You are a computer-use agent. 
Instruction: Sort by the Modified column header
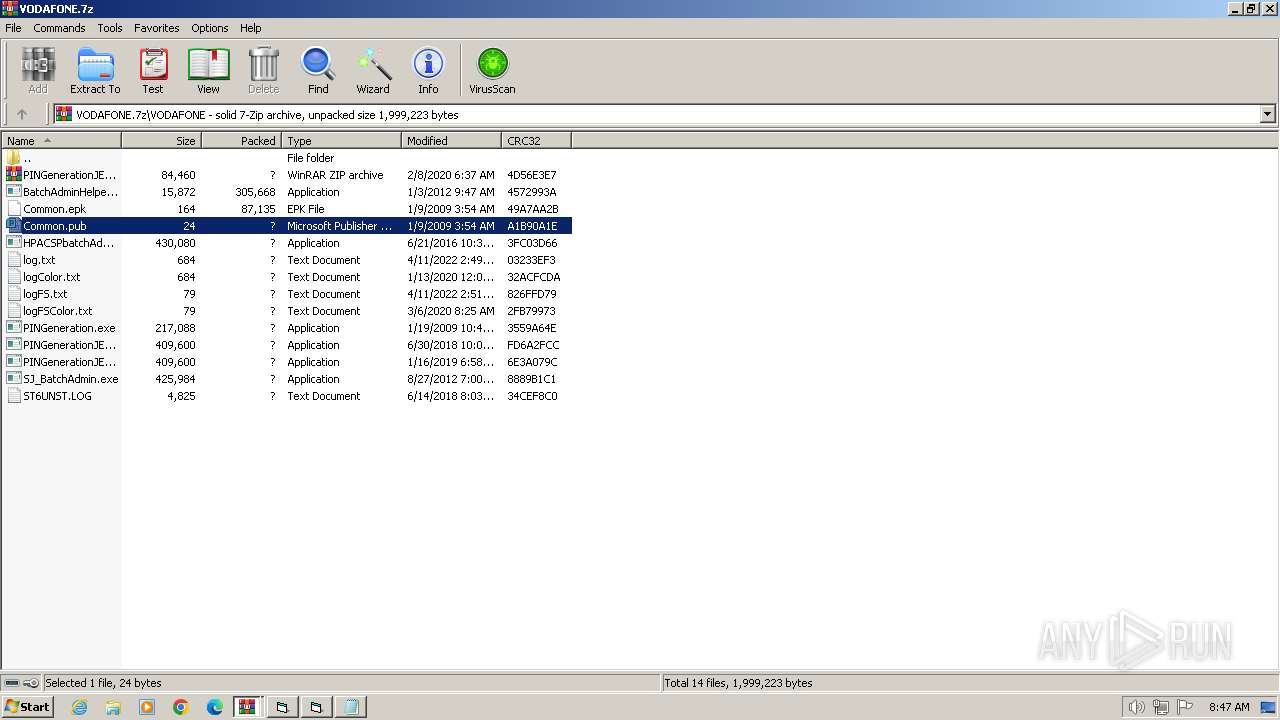tap(451, 141)
